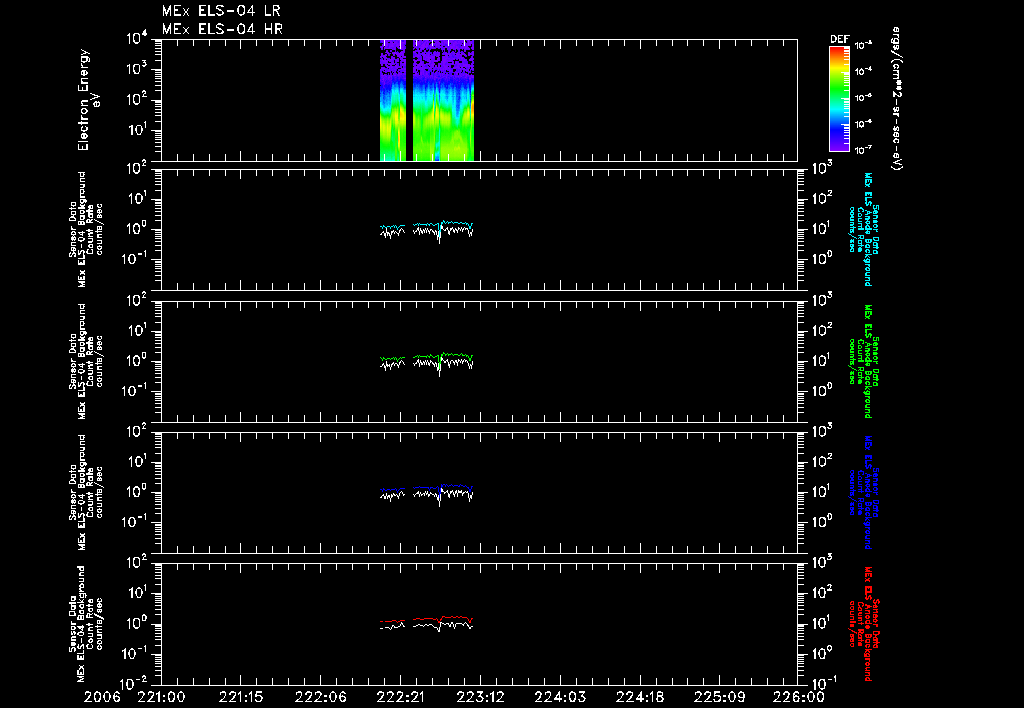Click the DEF rainbow color bar

click(x=839, y=99)
